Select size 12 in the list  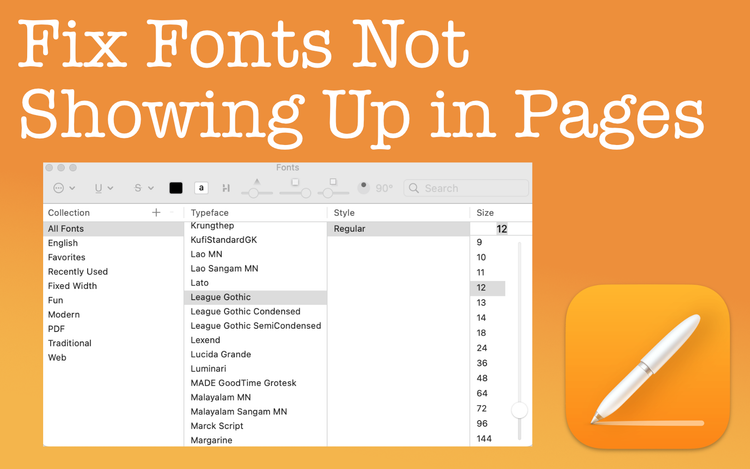[x=487, y=288]
